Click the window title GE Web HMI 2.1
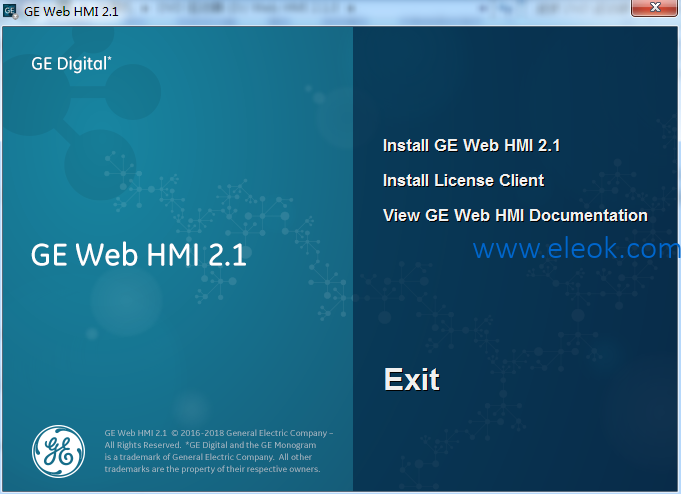Screen dimensions: 681x494 pyautogui.click(x=71, y=12)
